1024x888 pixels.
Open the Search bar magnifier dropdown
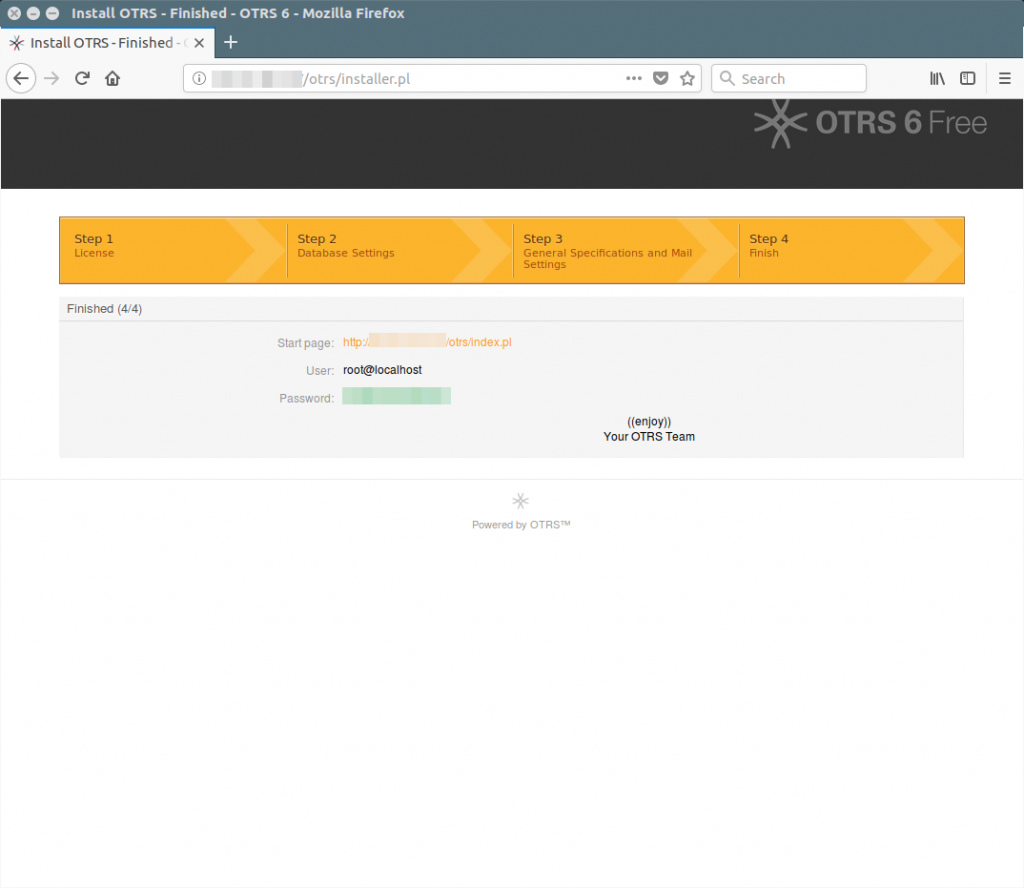tap(727, 78)
